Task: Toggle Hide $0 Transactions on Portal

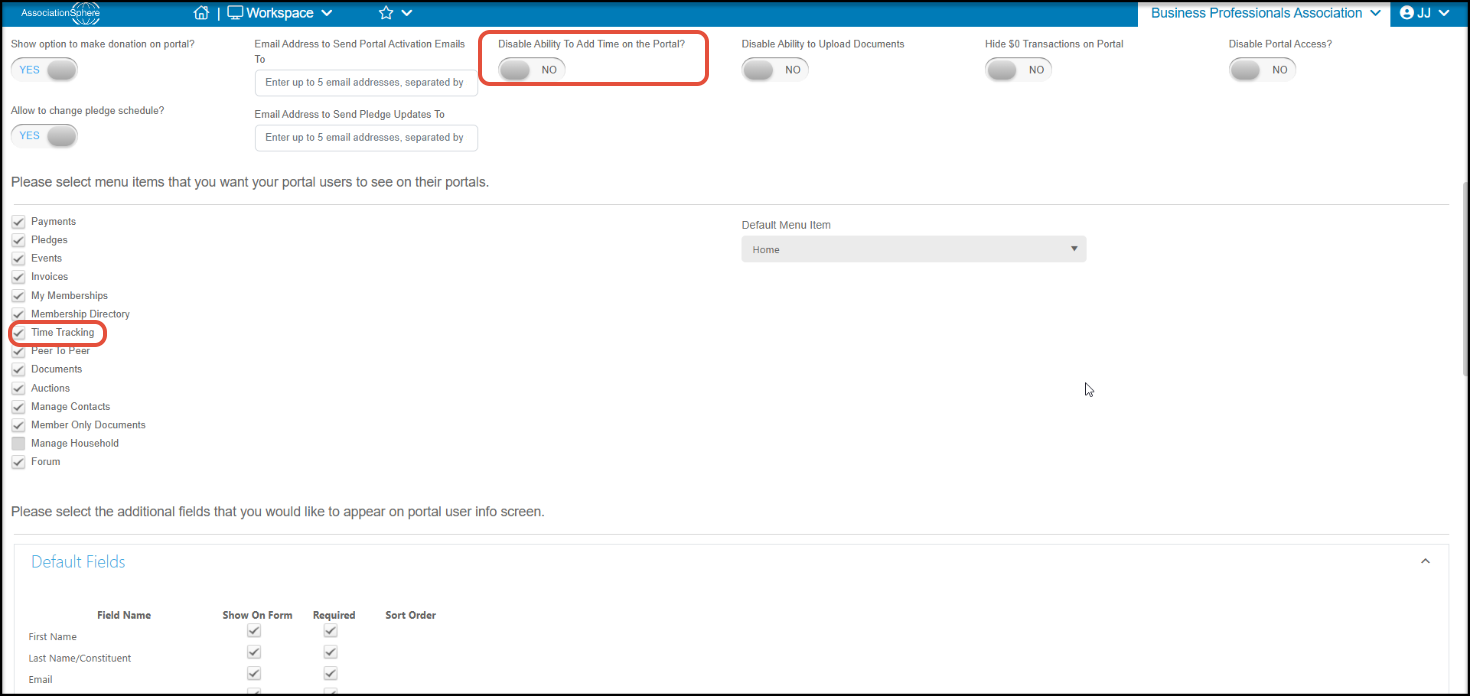Action: 1018,70
